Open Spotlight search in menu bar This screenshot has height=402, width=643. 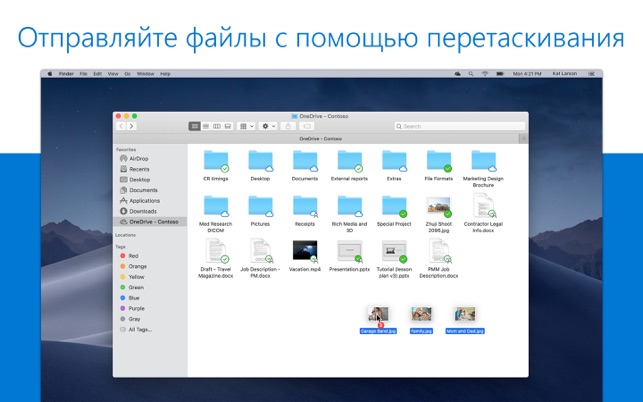point(471,74)
